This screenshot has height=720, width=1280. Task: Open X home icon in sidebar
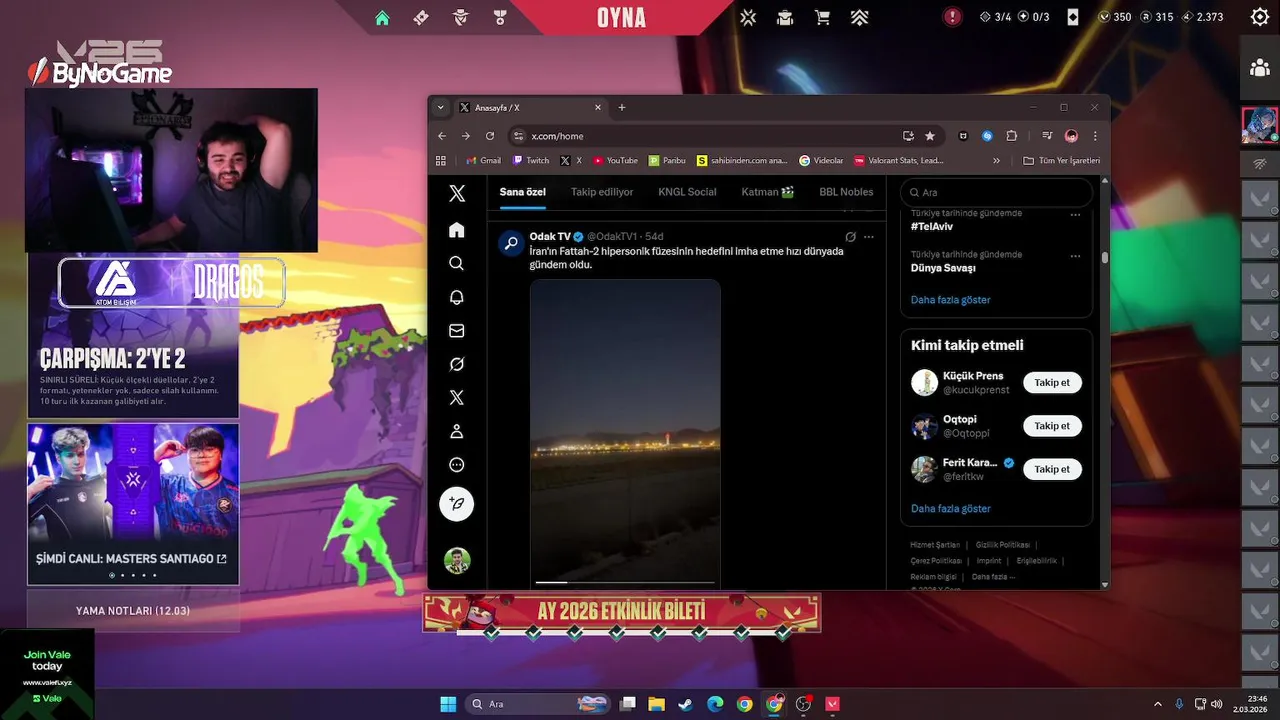pos(456,230)
